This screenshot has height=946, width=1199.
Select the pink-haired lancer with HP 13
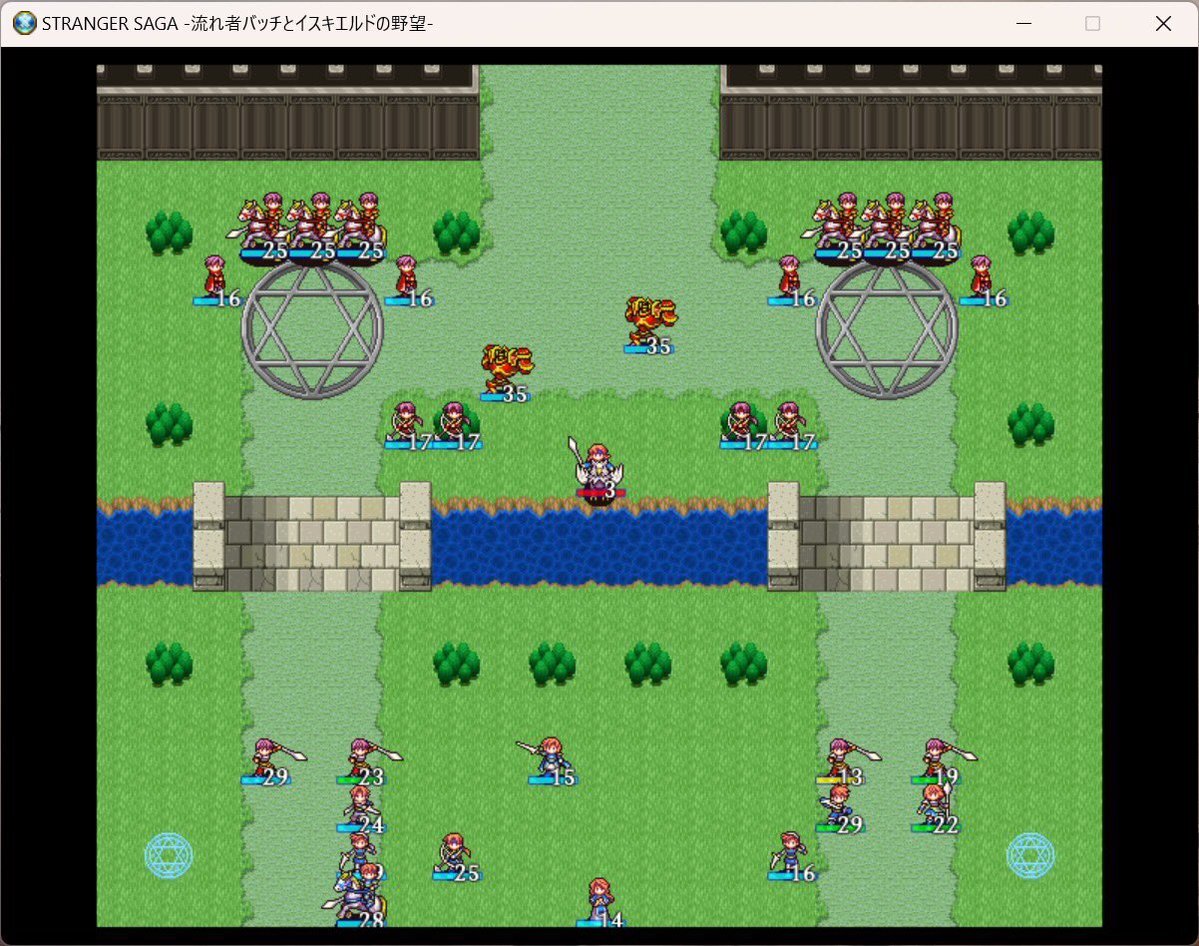click(845, 762)
